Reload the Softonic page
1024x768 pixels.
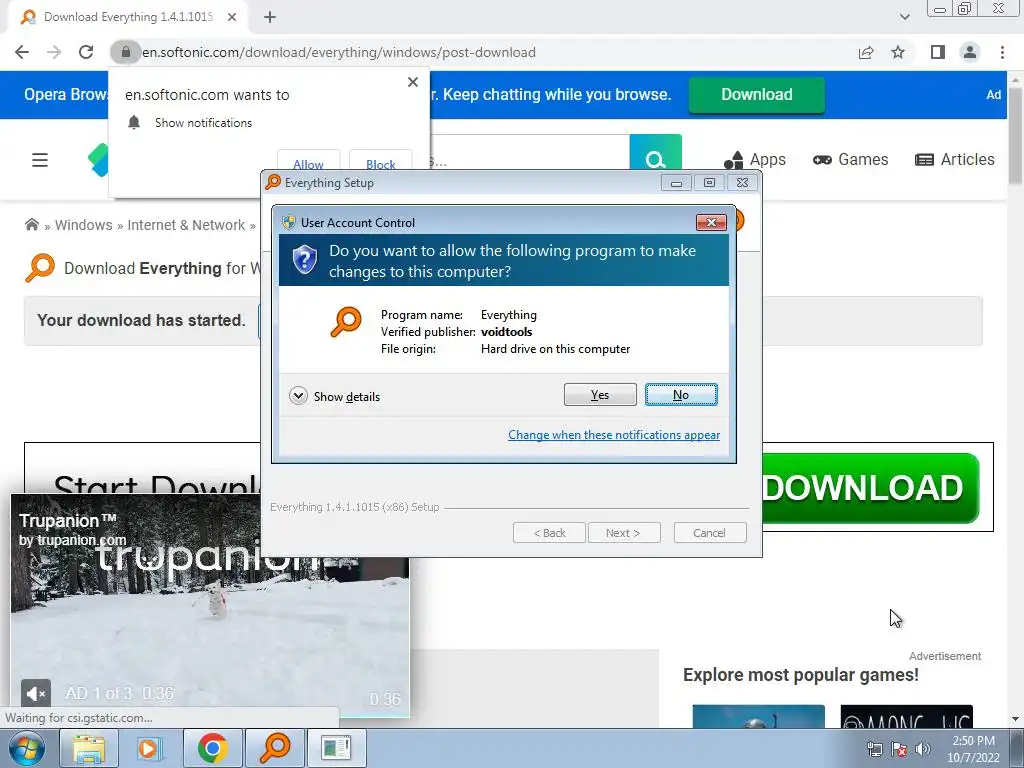[x=86, y=52]
